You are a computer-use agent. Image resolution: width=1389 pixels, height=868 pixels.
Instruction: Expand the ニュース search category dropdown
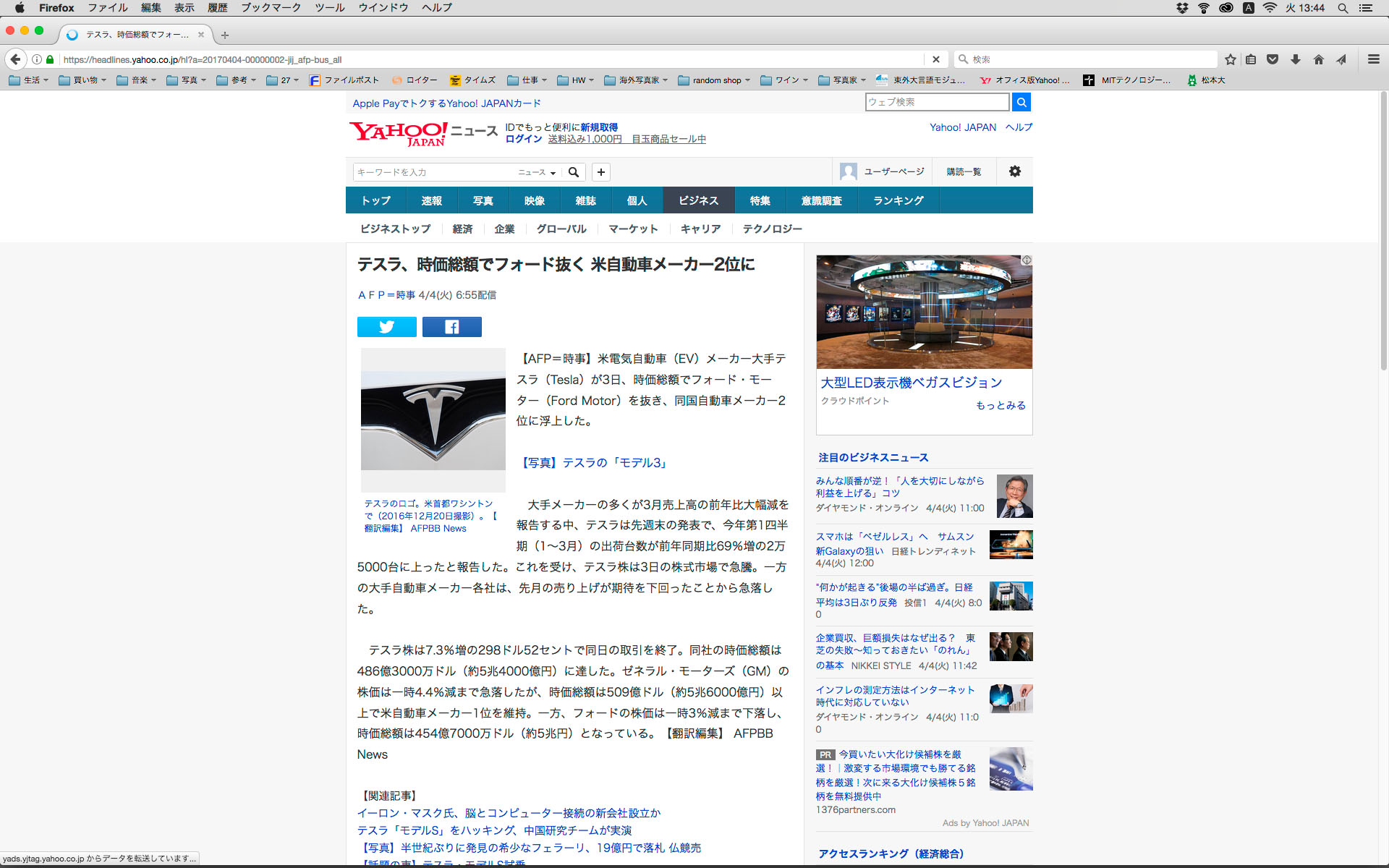[537, 172]
